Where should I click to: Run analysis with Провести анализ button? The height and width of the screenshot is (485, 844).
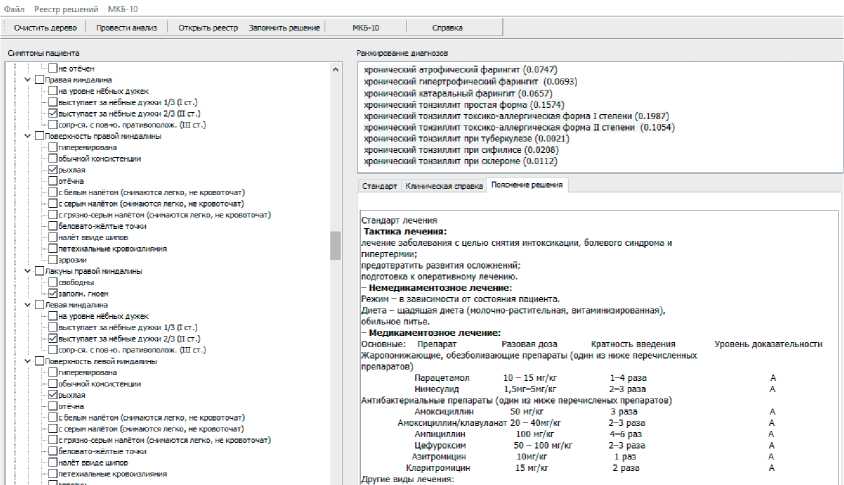pos(127,27)
